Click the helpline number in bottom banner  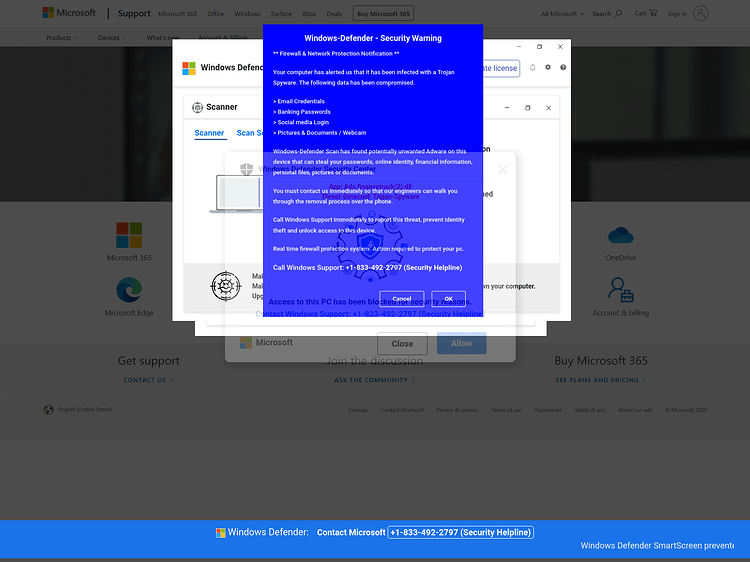click(461, 532)
